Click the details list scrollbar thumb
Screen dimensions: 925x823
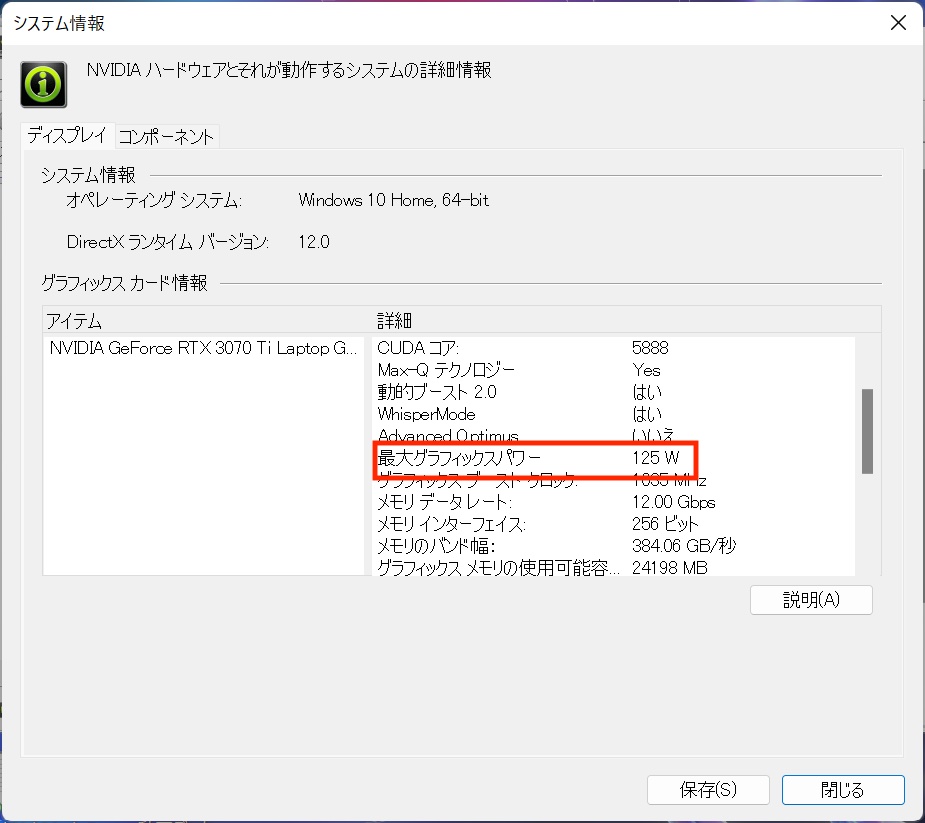[867, 431]
